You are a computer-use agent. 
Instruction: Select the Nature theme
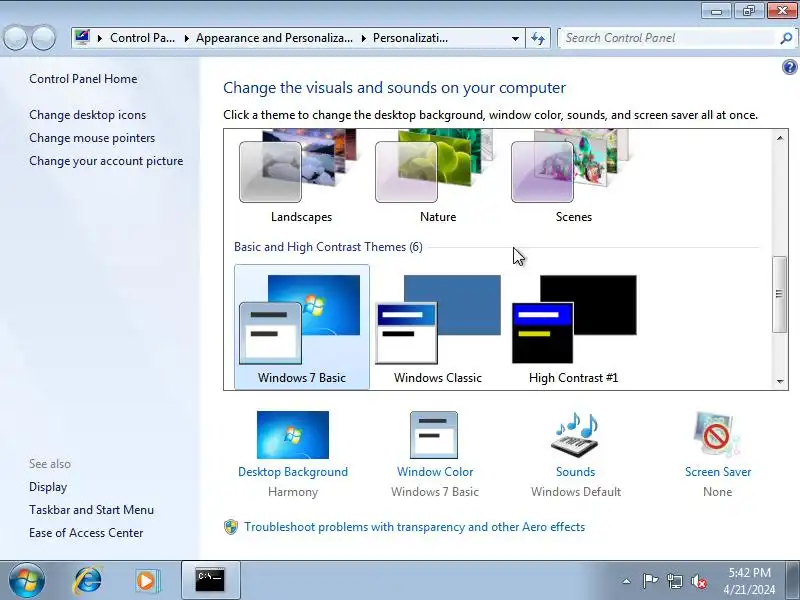coord(437,177)
